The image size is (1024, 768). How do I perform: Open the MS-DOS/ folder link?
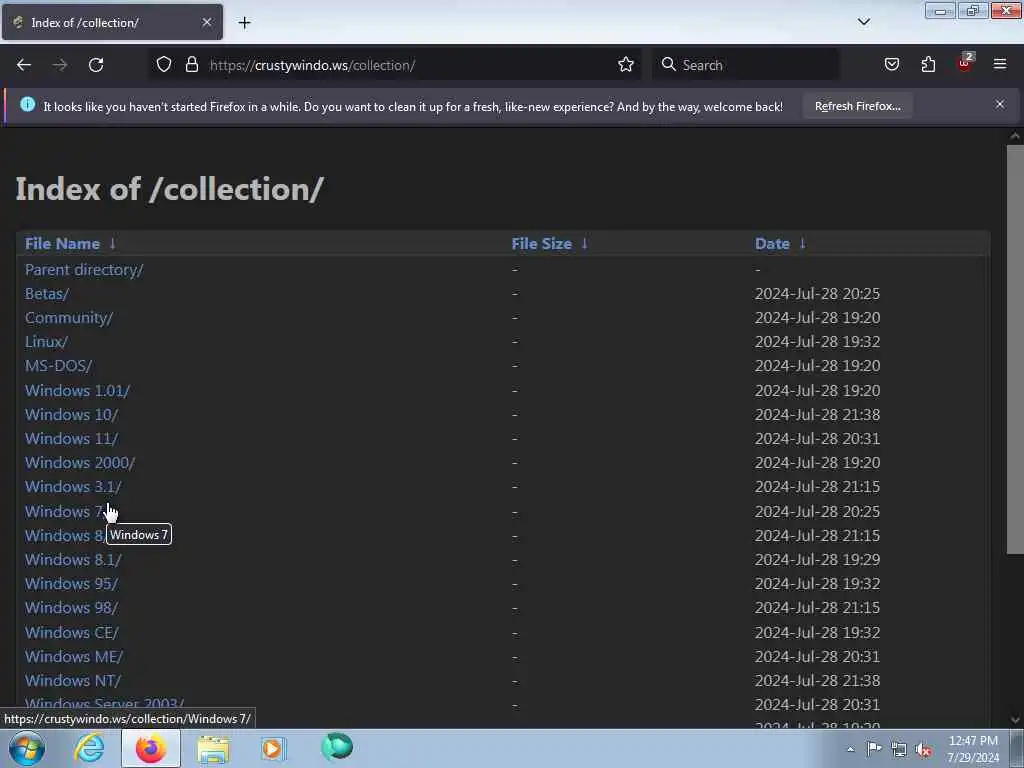point(58,366)
